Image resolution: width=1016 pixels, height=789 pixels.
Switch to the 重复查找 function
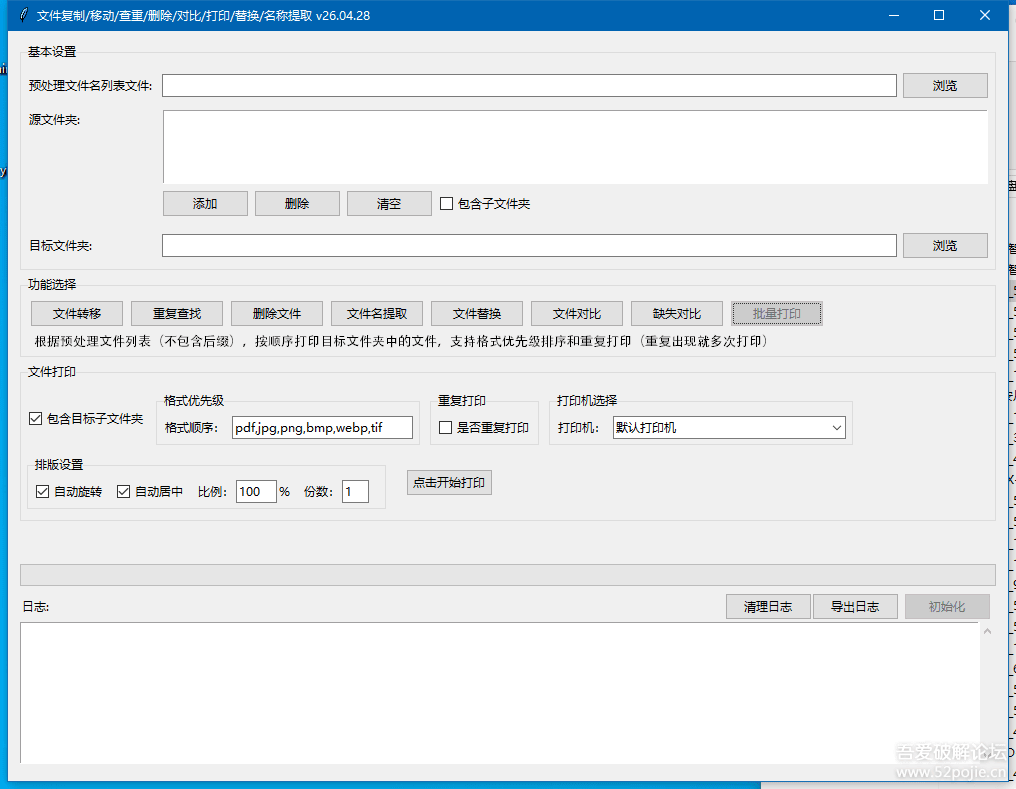tap(177, 314)
